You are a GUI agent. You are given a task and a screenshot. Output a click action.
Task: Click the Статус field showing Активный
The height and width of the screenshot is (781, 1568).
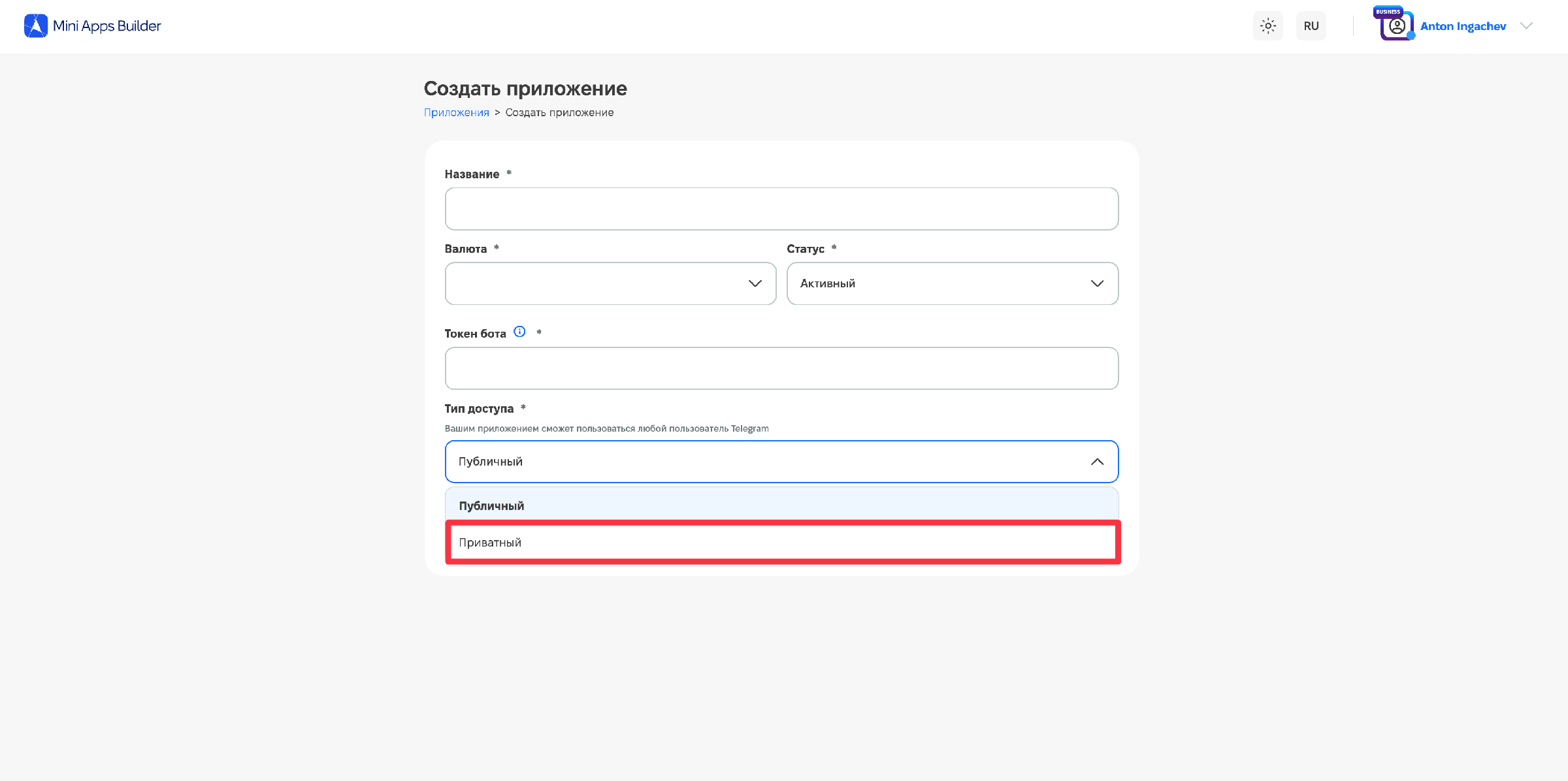953,283
